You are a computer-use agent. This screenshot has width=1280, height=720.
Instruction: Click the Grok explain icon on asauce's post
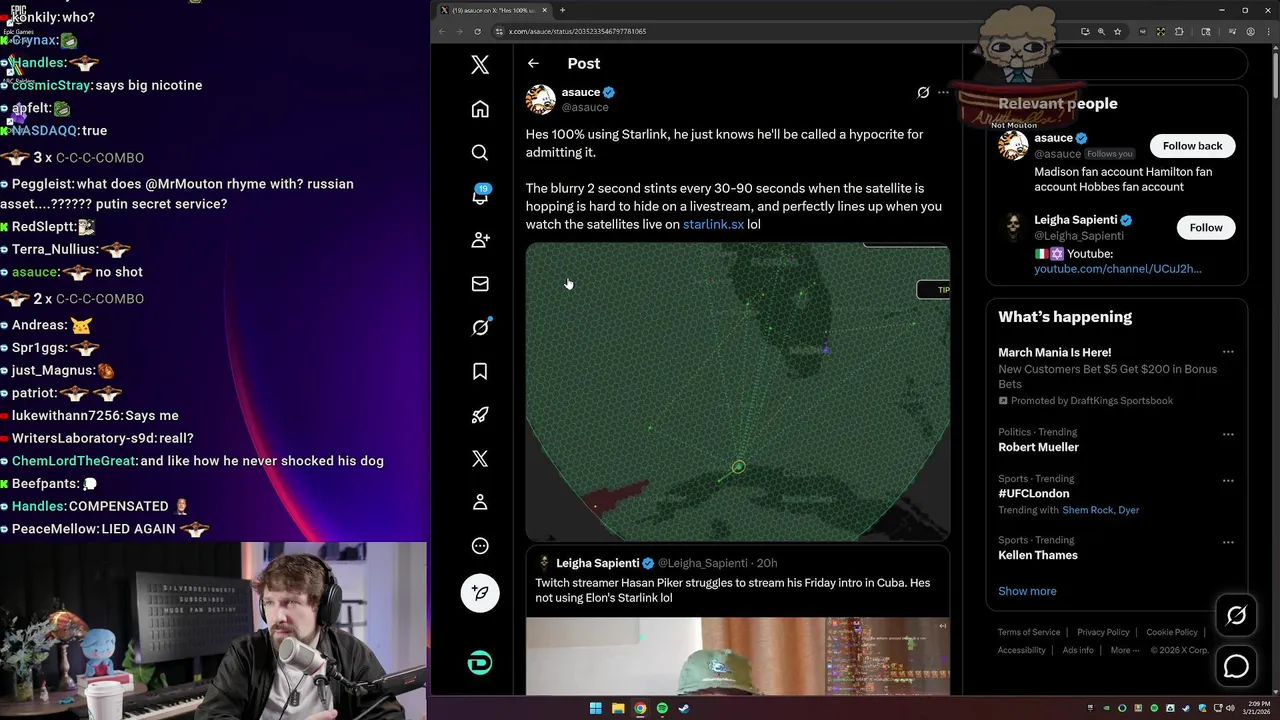pos(923,92)
